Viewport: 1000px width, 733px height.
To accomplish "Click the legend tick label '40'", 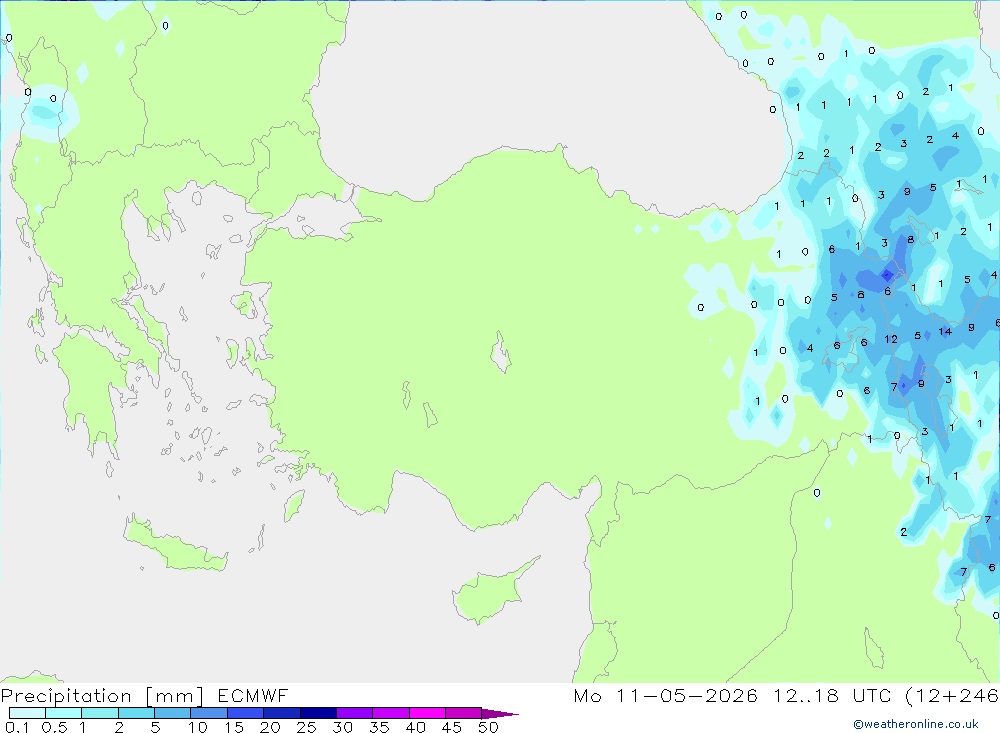I will [x=416, y=727].
